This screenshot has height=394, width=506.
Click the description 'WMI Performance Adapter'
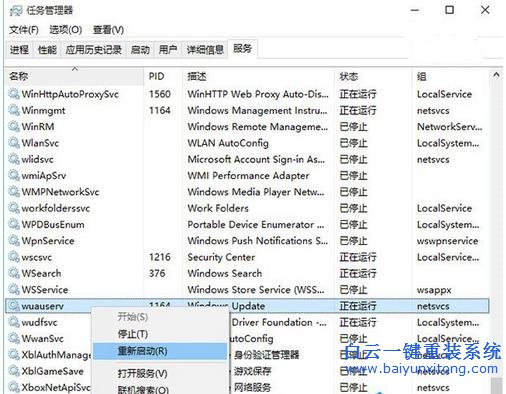[248, 176]
